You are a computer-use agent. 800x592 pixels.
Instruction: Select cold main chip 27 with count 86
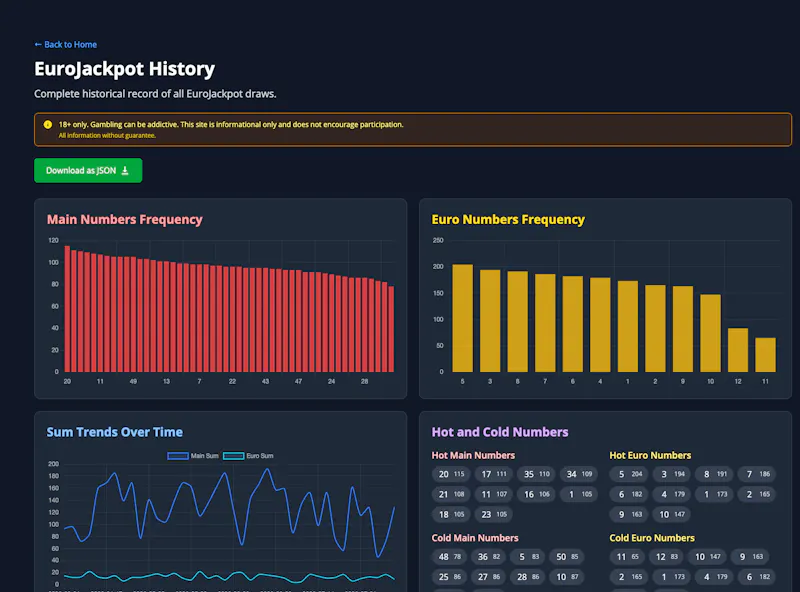[488, 577]
